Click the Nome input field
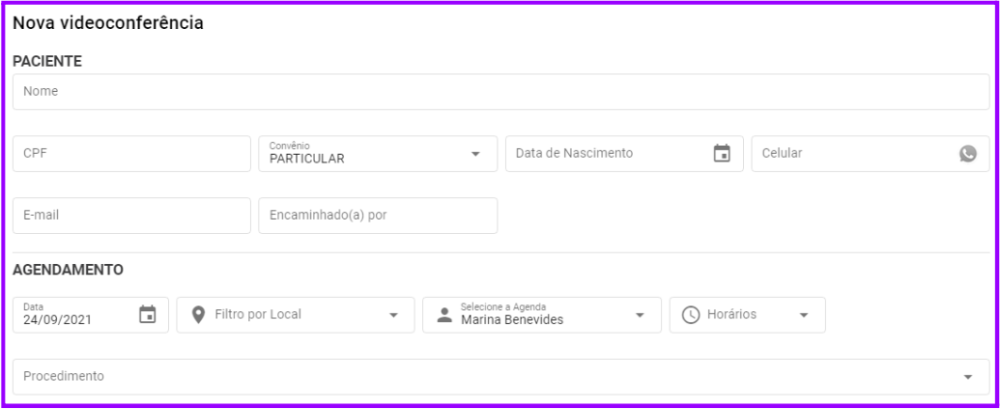Screen dimensions: 1000x409 pos(500,92)
